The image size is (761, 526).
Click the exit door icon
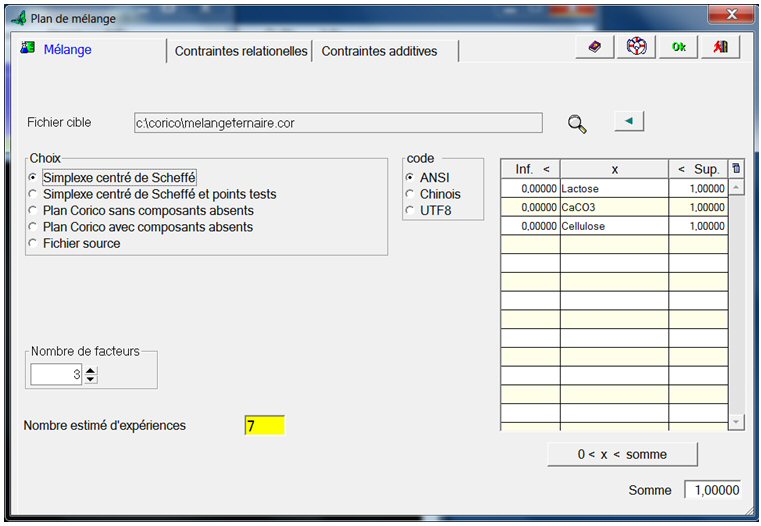720,47
